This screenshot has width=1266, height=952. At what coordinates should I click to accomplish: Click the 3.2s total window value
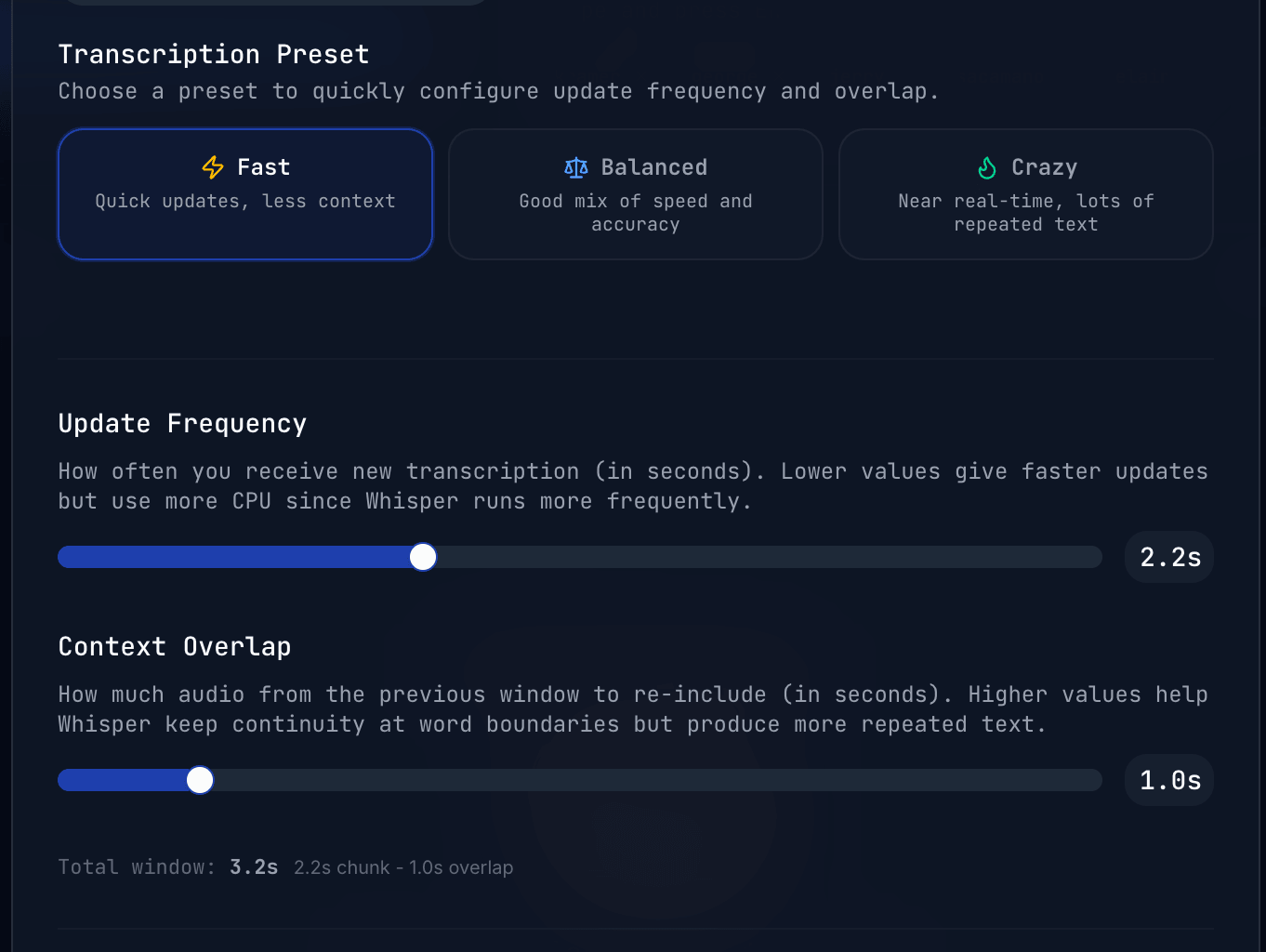point(254,867)
